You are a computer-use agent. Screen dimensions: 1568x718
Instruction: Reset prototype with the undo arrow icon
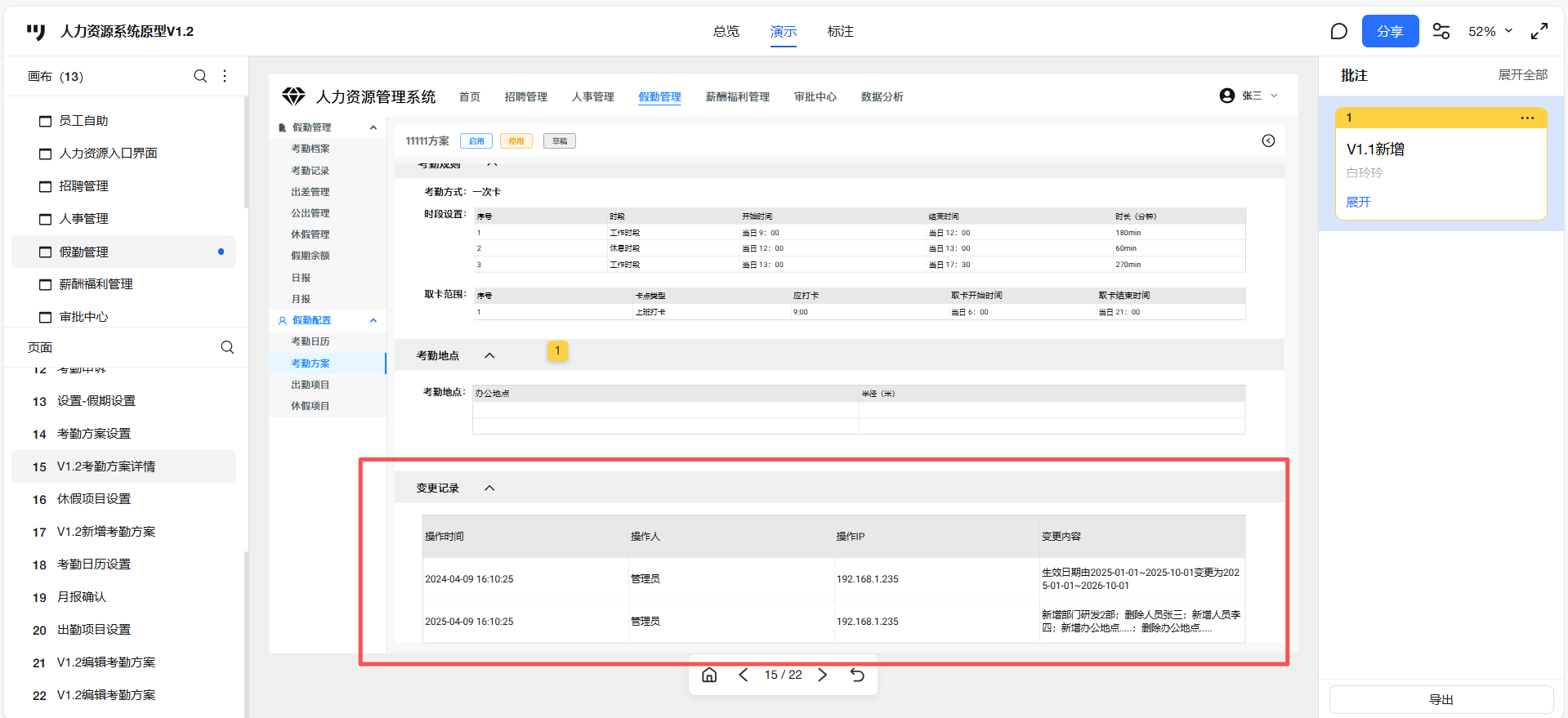coord(857,675)
